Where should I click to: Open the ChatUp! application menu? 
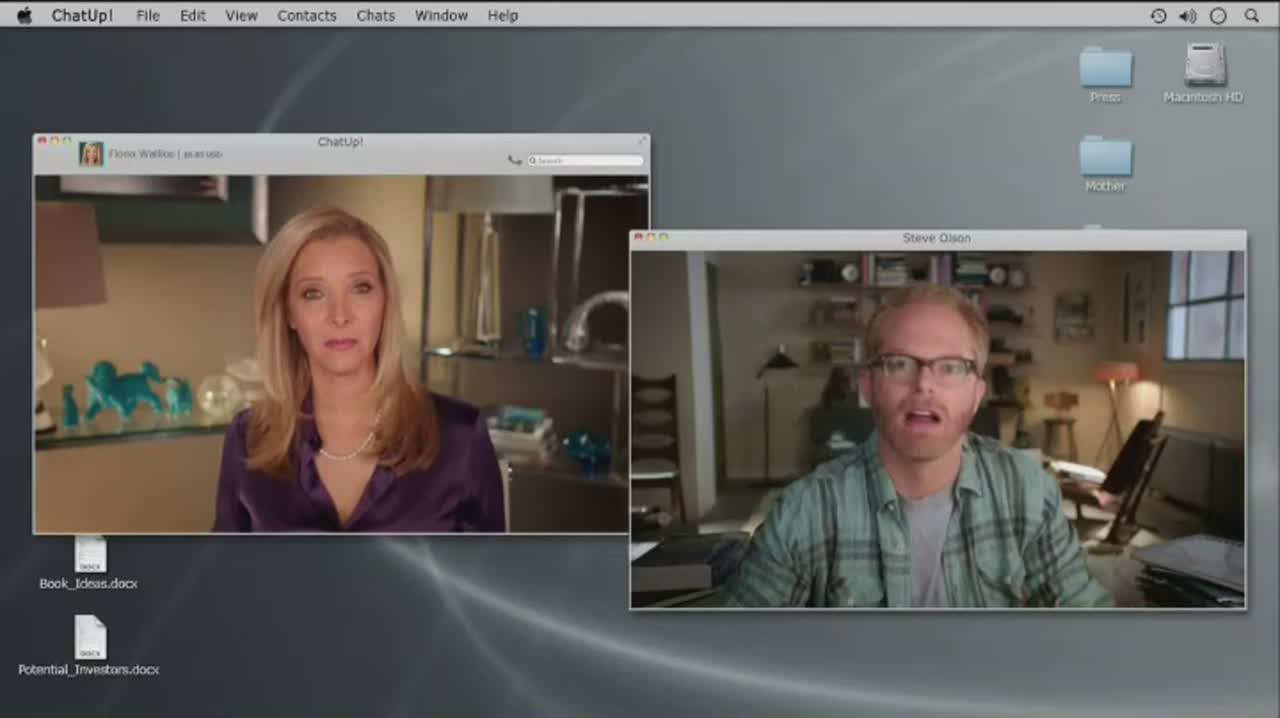[x=82, y=16]
